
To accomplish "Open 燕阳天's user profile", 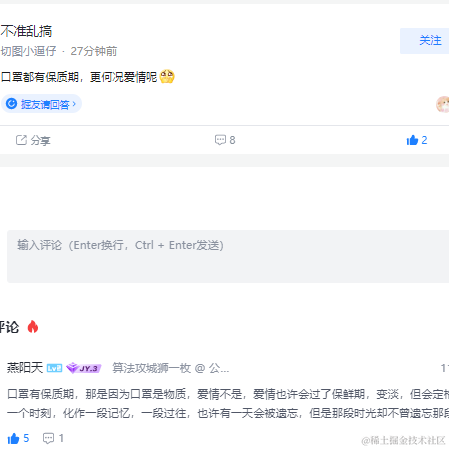I will pyautogui.click(x=25, y=368).
